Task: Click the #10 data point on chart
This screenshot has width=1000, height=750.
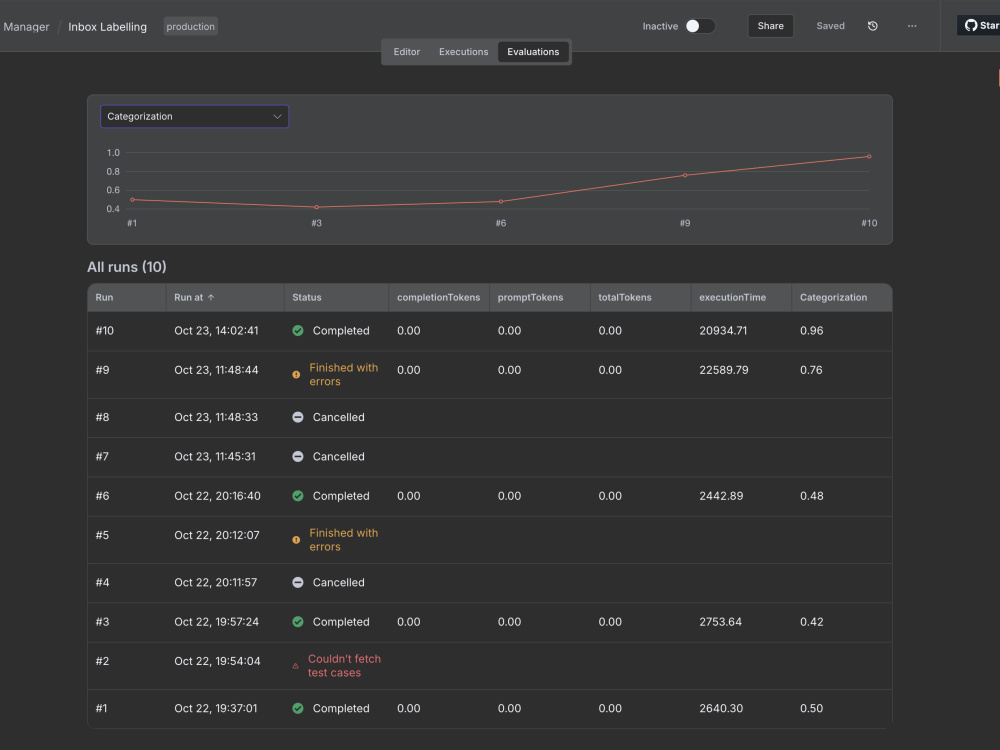Action: [x=869, y=156]
